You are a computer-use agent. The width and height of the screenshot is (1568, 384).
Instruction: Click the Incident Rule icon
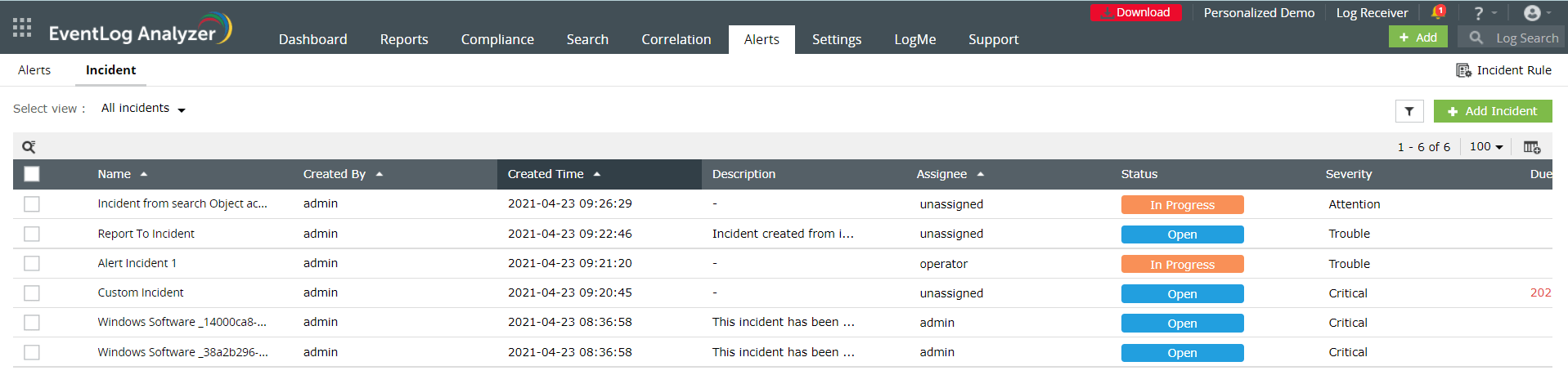tap(1463, 70)
